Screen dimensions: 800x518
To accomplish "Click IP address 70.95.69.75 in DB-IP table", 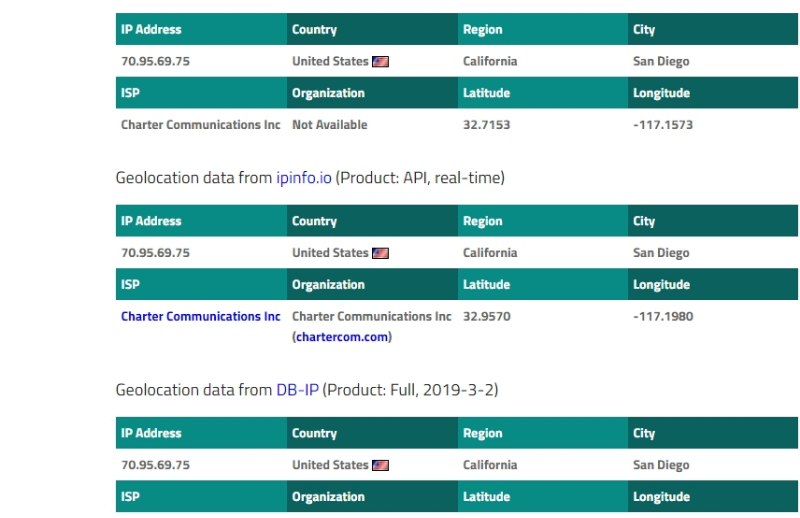I will point(155,466).
